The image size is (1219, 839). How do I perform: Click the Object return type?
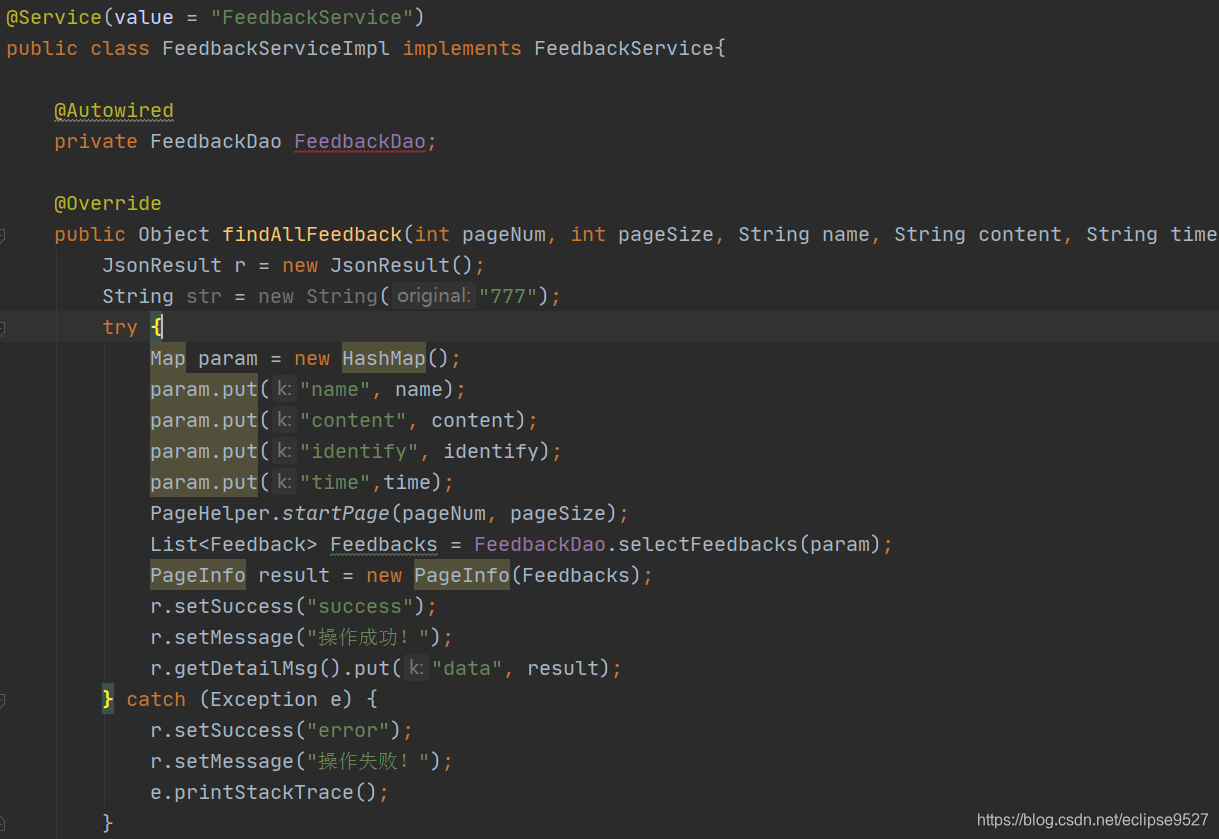(x=174, y=234)
